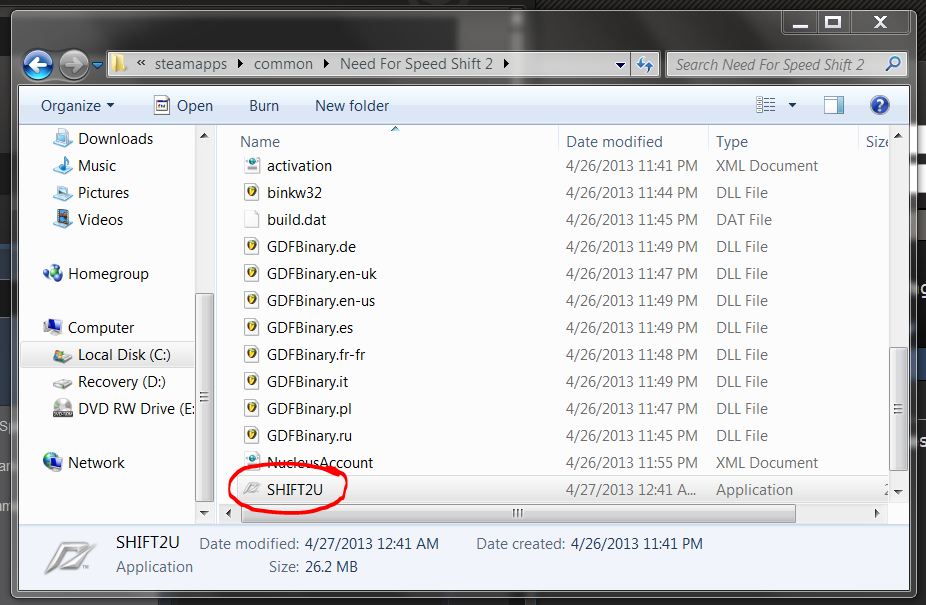This screenshot has width=926, height=605.
Task: Click the magnifier search icon
Action: tap(894, 63)
